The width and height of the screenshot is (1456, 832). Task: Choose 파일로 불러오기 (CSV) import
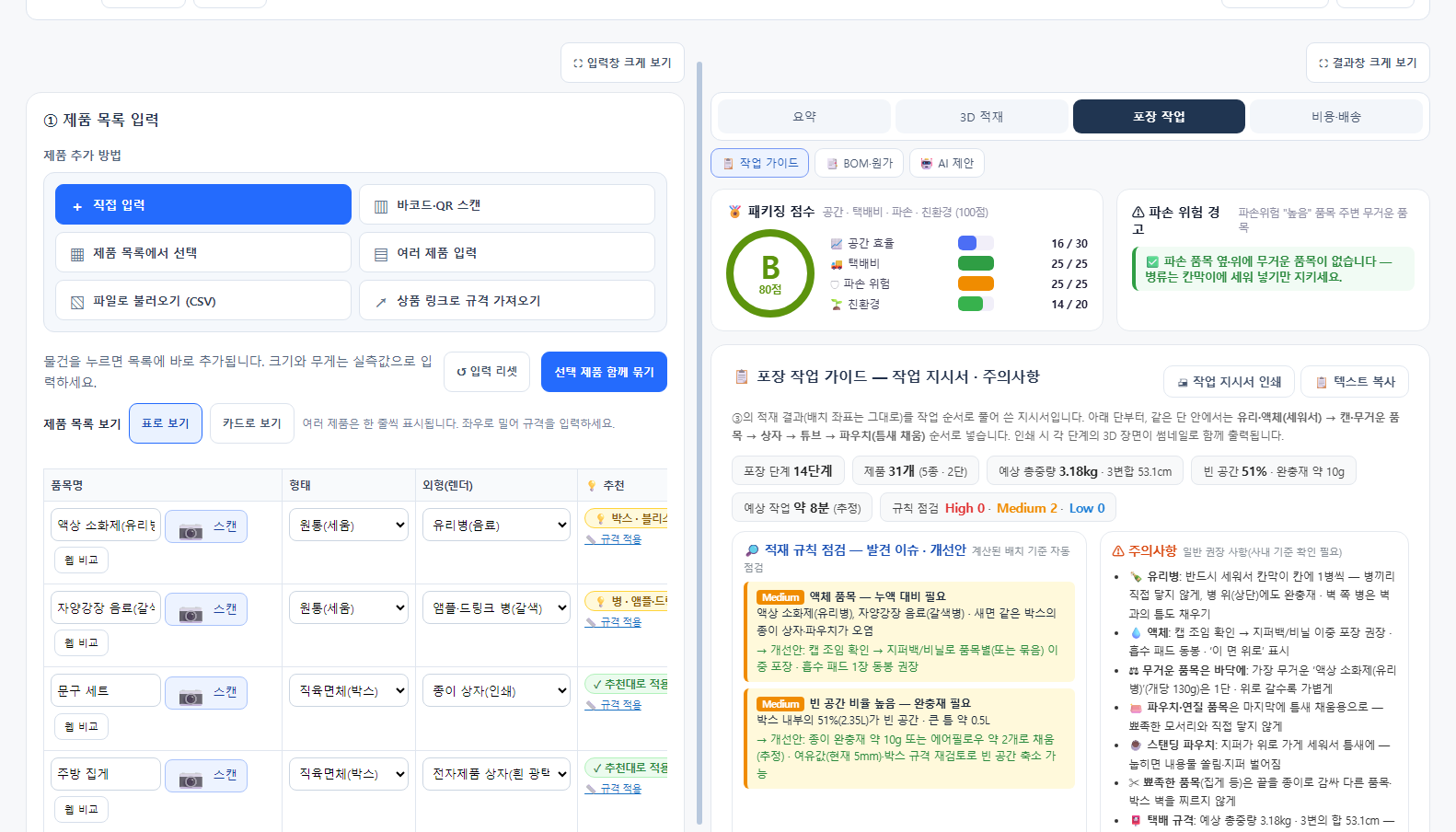pos(203,300)
